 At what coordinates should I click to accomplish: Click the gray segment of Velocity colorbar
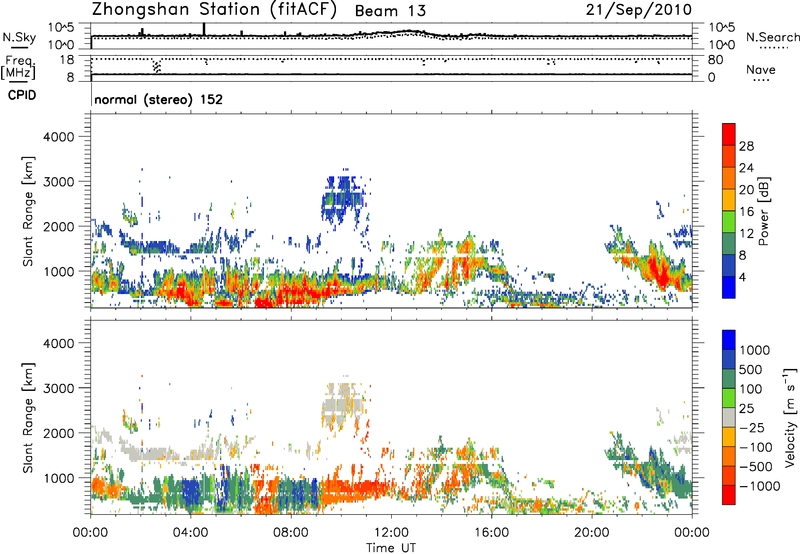coord(729,417)
